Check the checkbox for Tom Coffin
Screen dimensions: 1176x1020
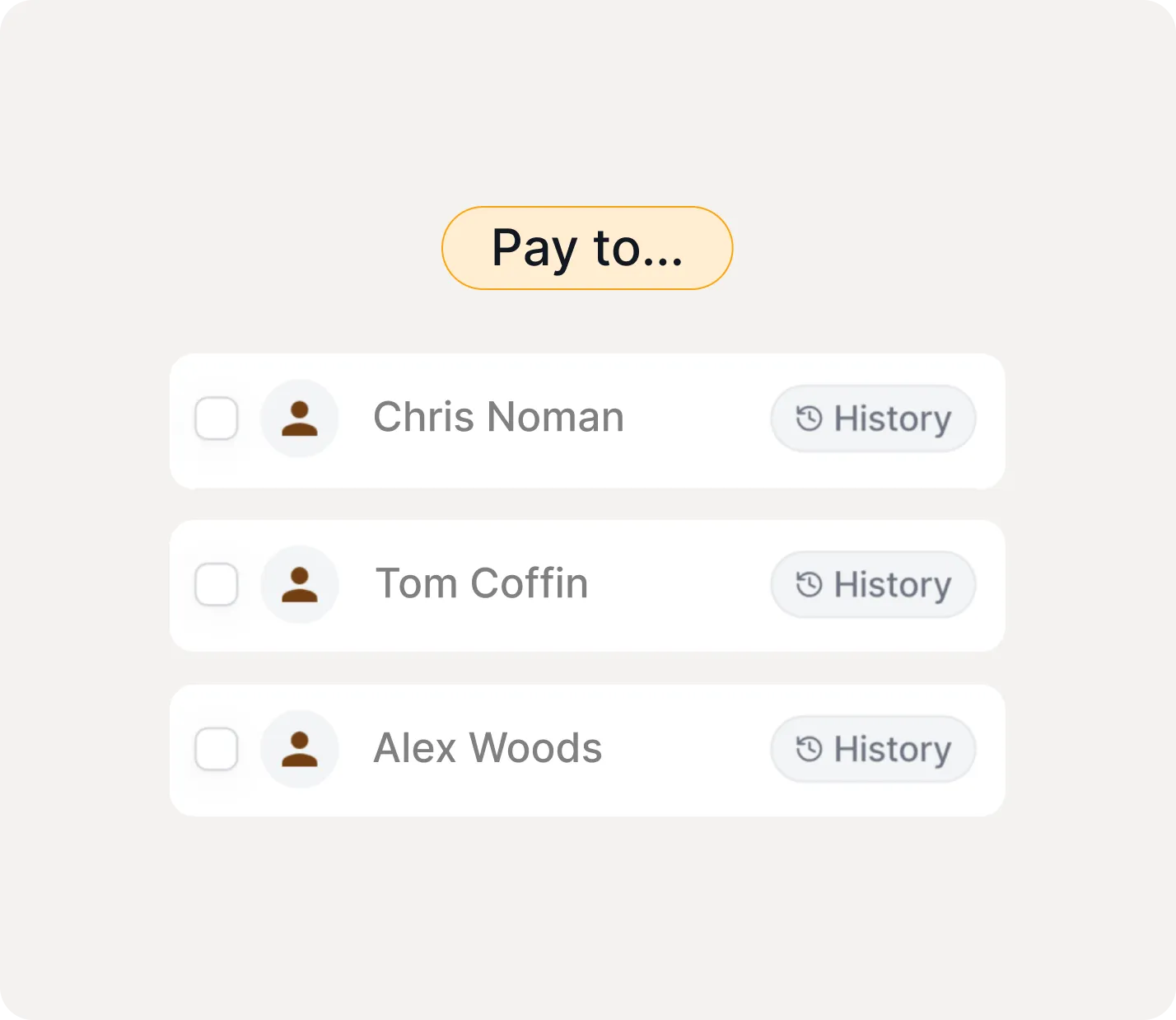216,585
